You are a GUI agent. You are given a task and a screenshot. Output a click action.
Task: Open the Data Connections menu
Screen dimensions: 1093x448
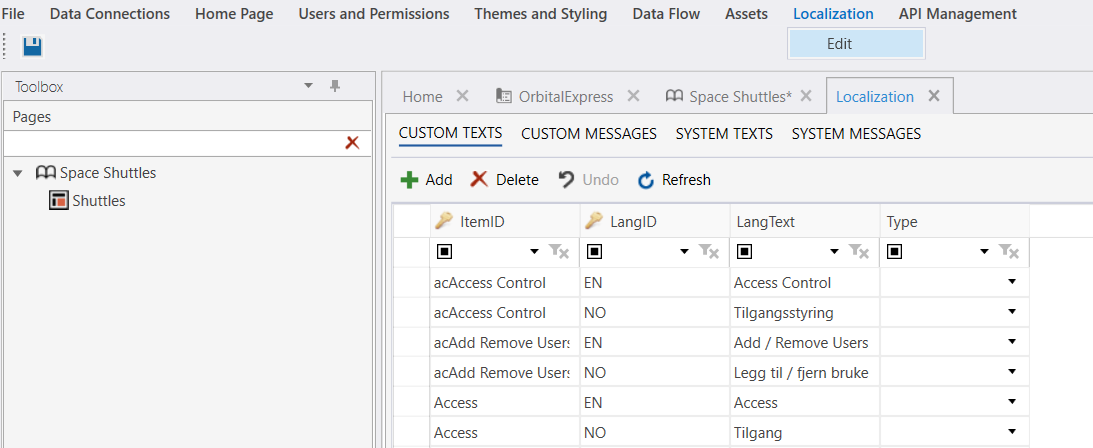tap(110, 14)
